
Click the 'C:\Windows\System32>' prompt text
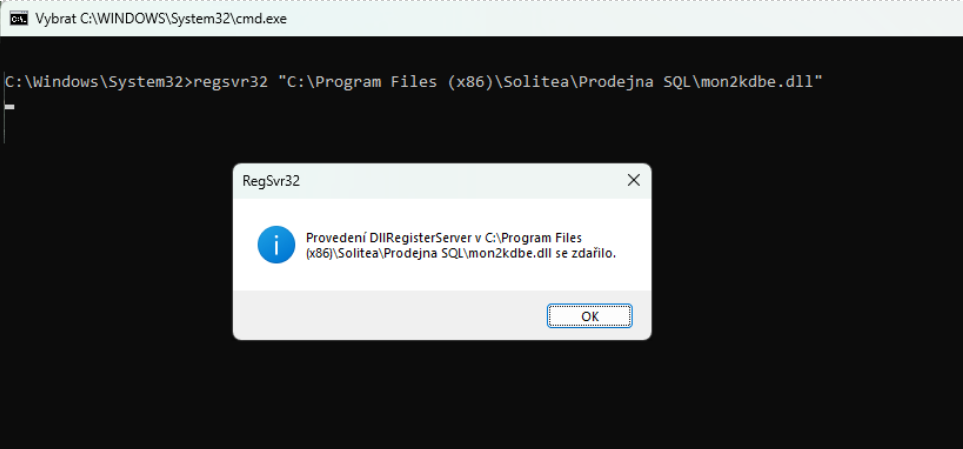(98, 82)
